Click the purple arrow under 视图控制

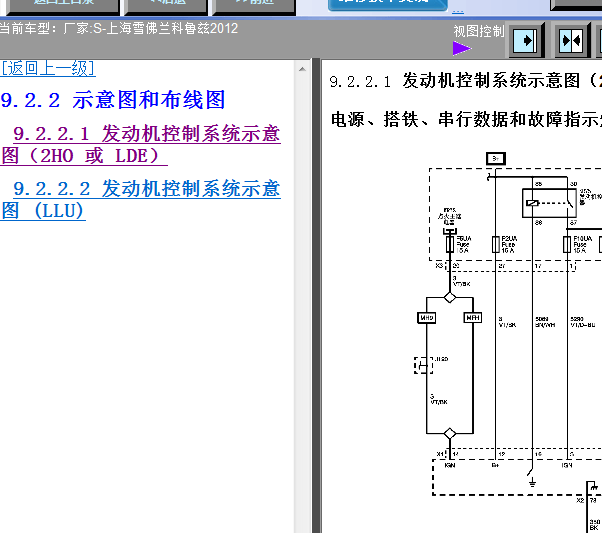[x=461, y=47]
